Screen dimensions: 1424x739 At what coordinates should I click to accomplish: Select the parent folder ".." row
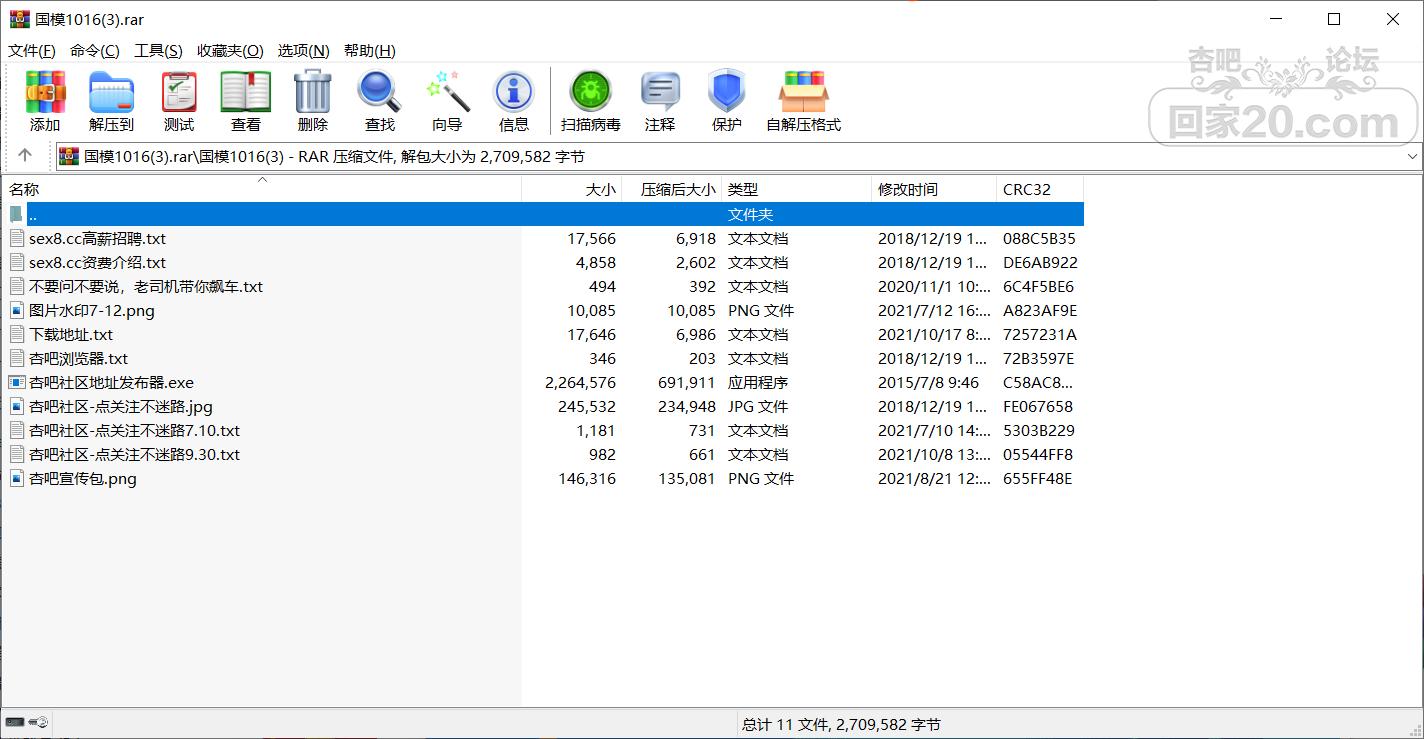pos(33,215)
